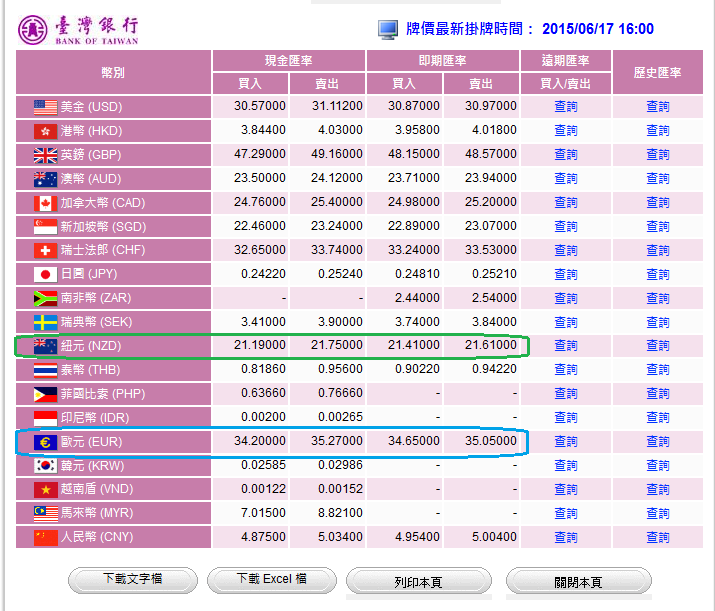Open historical rate 查詢 link for CHF

click(658, 251)
